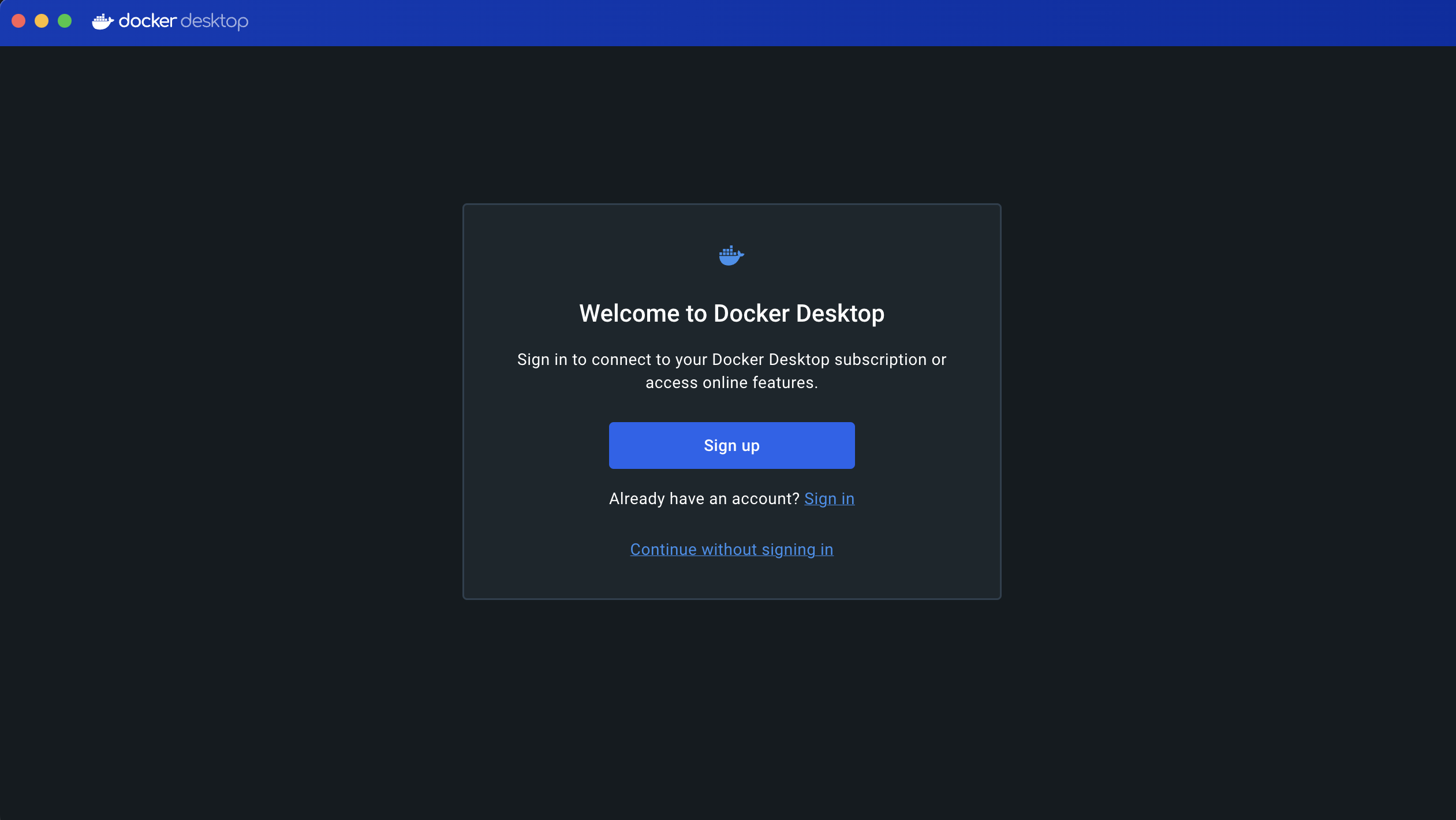Minimize the window using the yellow button
Viewport: 1456px width, 820px height.
click(42, 21)
